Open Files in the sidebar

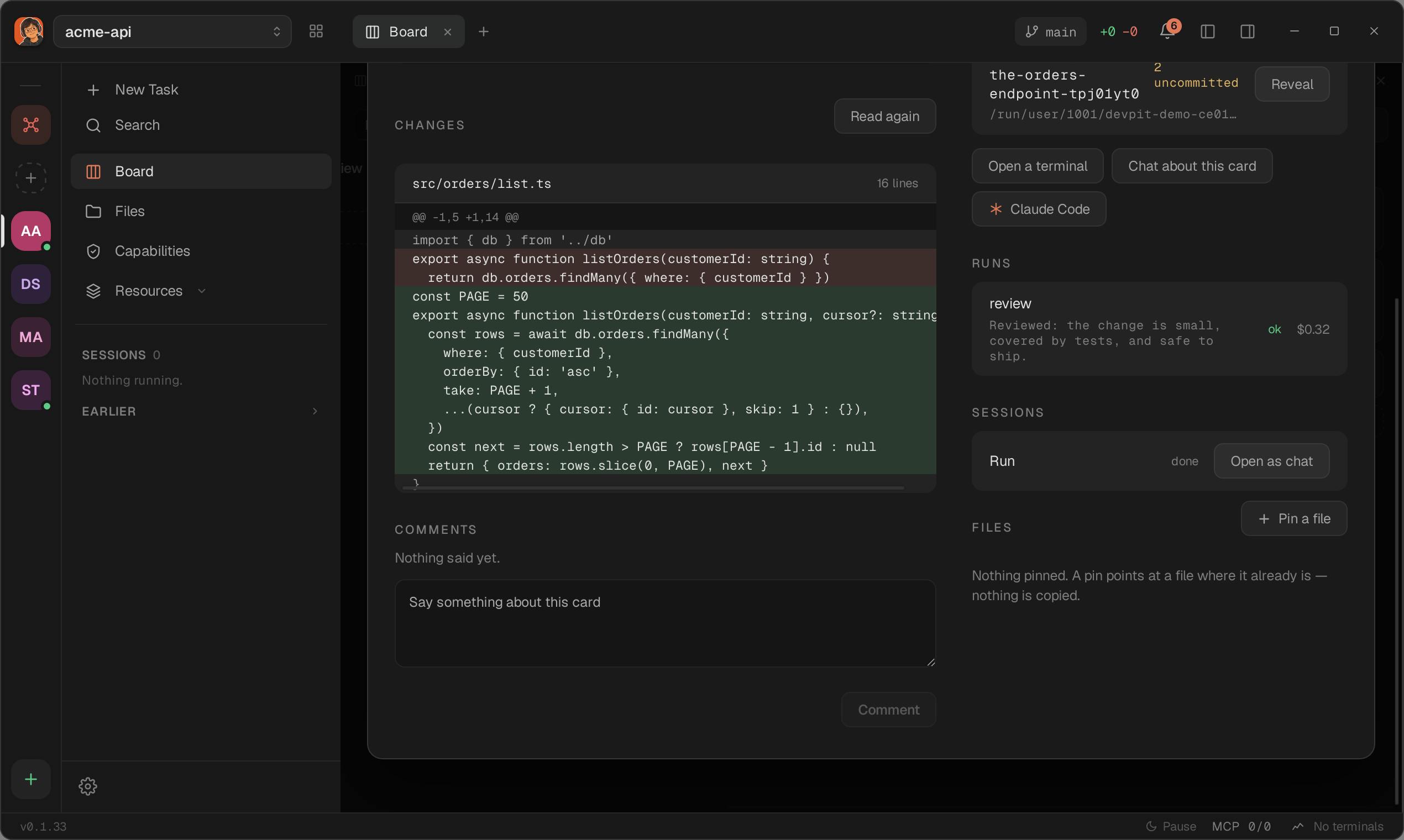point(201,211)
